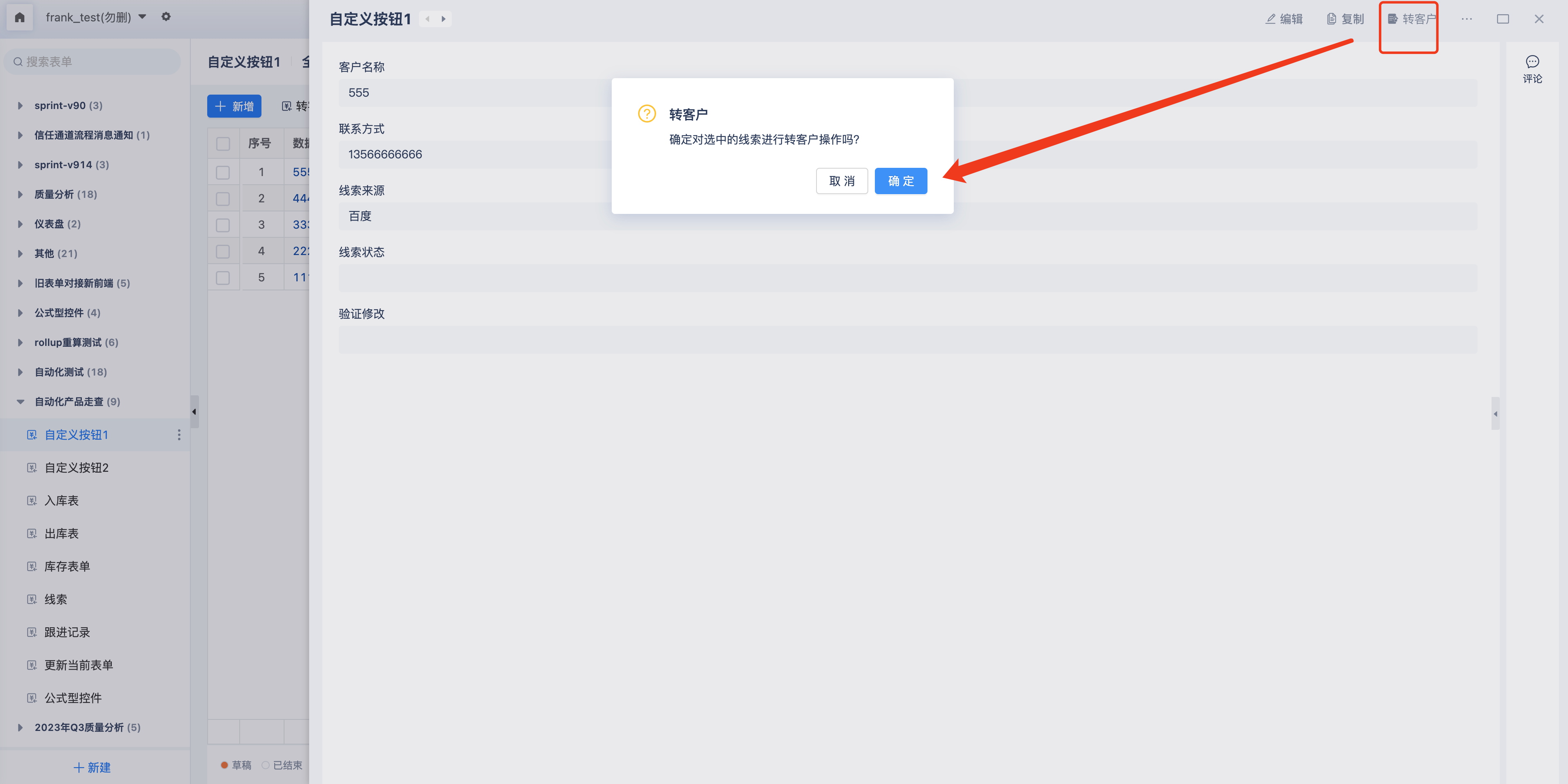1568x784 pixels.
Task: Collapse the 自动化产品走查 group
Action: click(x=20, y=401)
